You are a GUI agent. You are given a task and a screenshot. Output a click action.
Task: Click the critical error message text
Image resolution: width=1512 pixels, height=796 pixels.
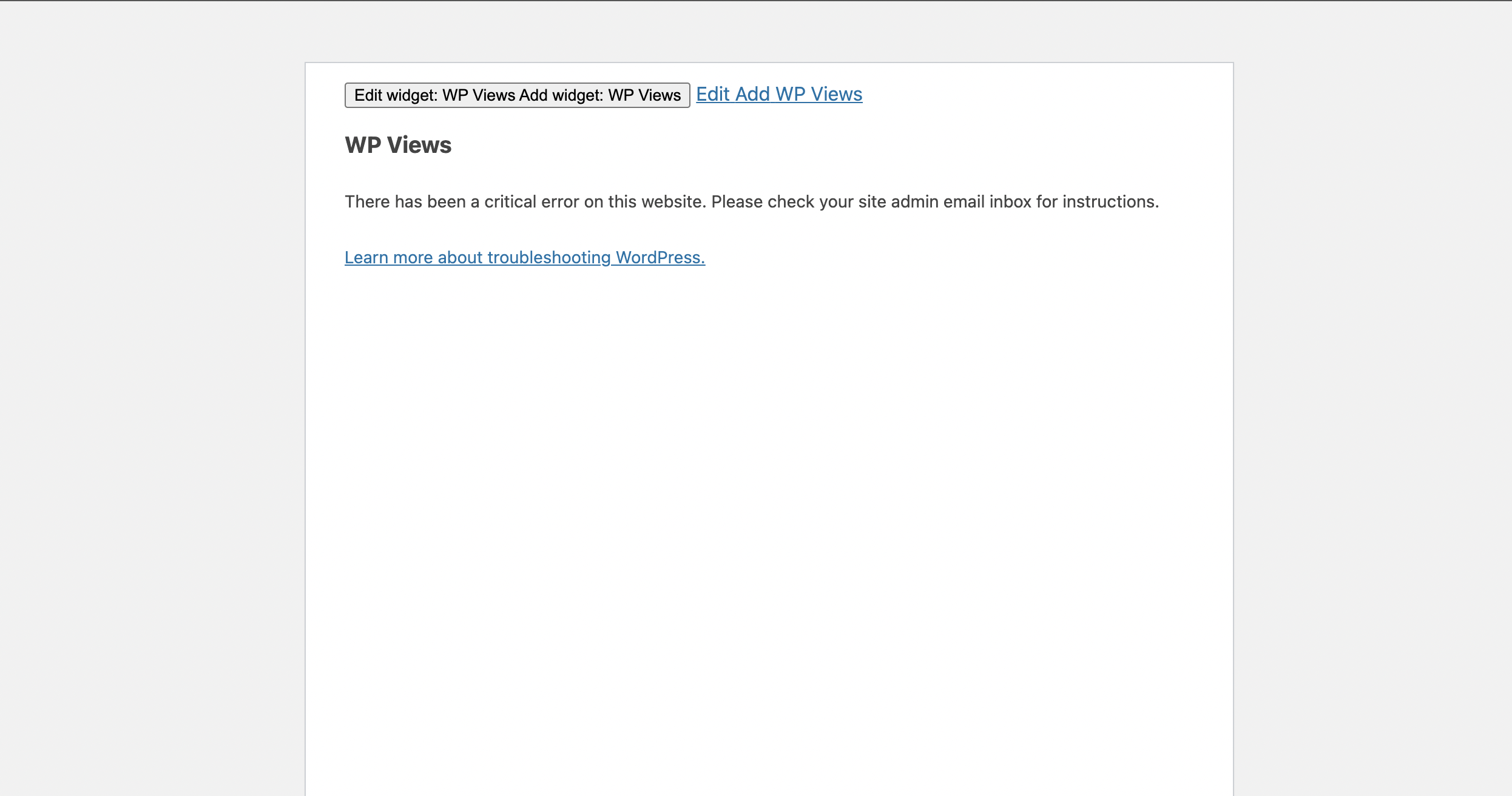click(x=752, y=201)
